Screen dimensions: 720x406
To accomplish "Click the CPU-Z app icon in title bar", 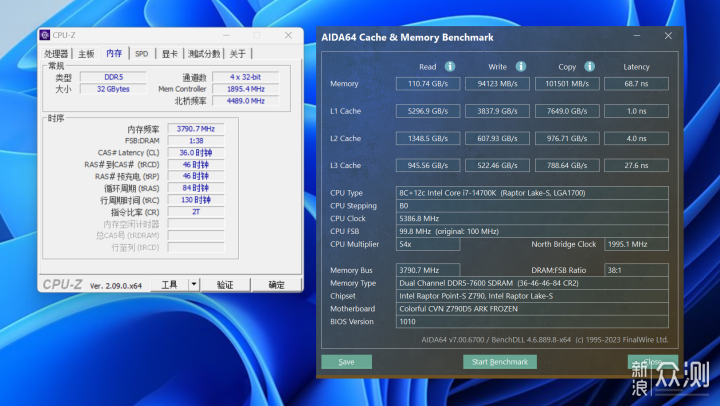I will pos(45,35).
